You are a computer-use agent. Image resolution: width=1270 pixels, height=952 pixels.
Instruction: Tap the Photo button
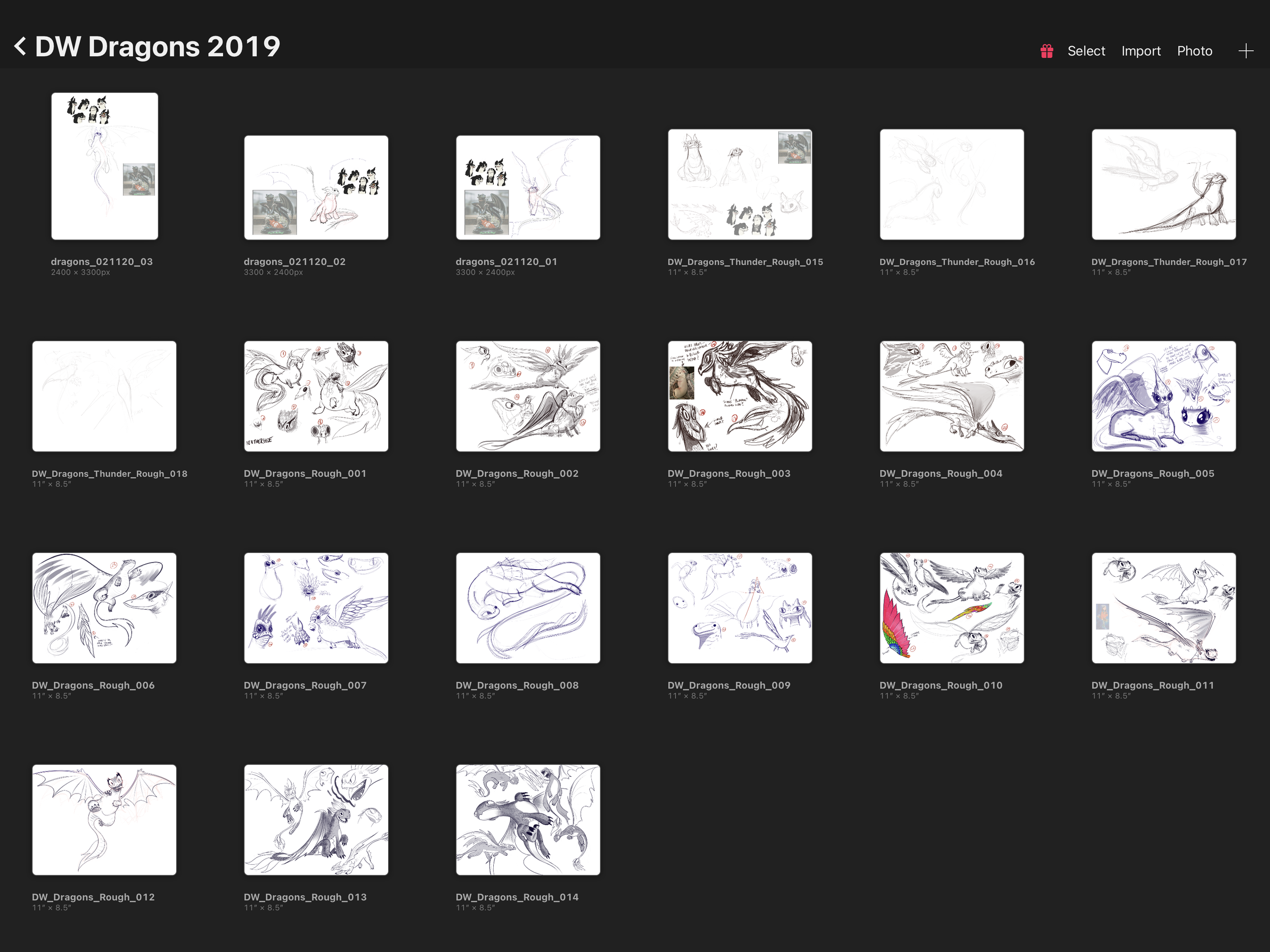[x=1194, y=51]
